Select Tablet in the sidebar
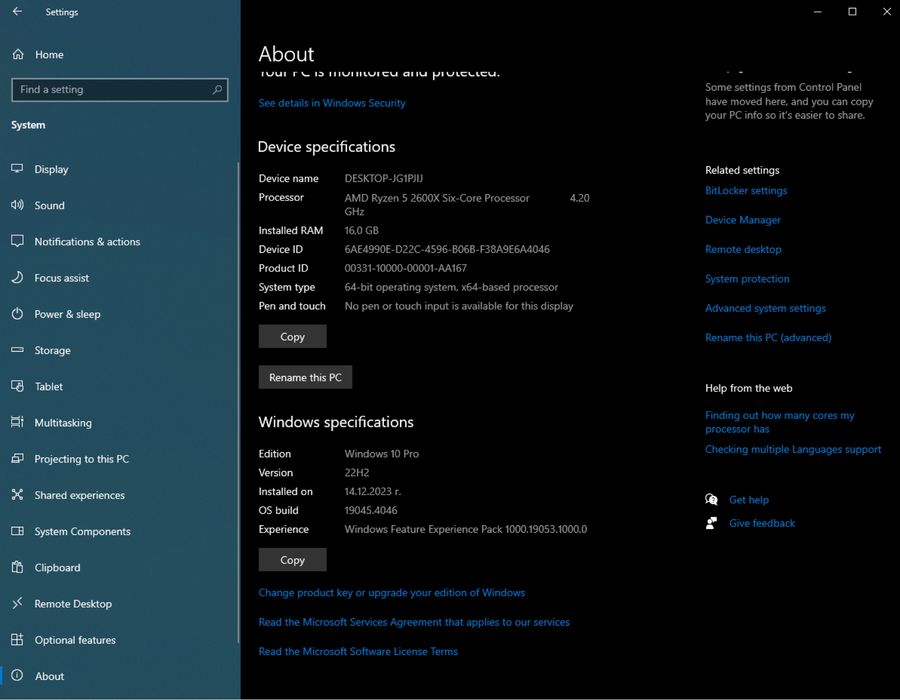The height and width of the screenshot is (700, 900). 49,386
